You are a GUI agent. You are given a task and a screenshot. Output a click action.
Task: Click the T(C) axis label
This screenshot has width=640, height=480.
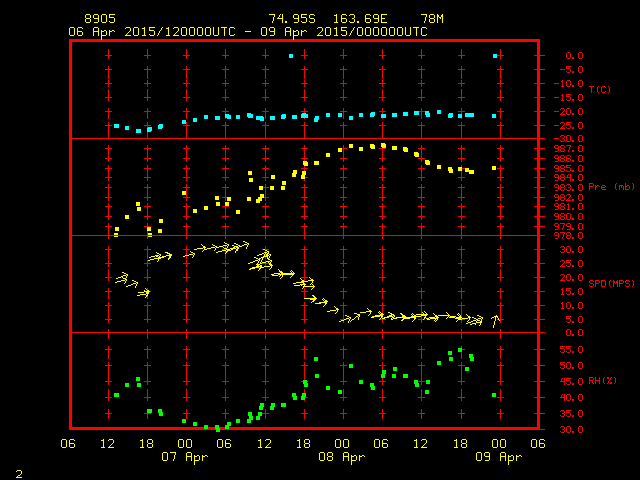600,89
